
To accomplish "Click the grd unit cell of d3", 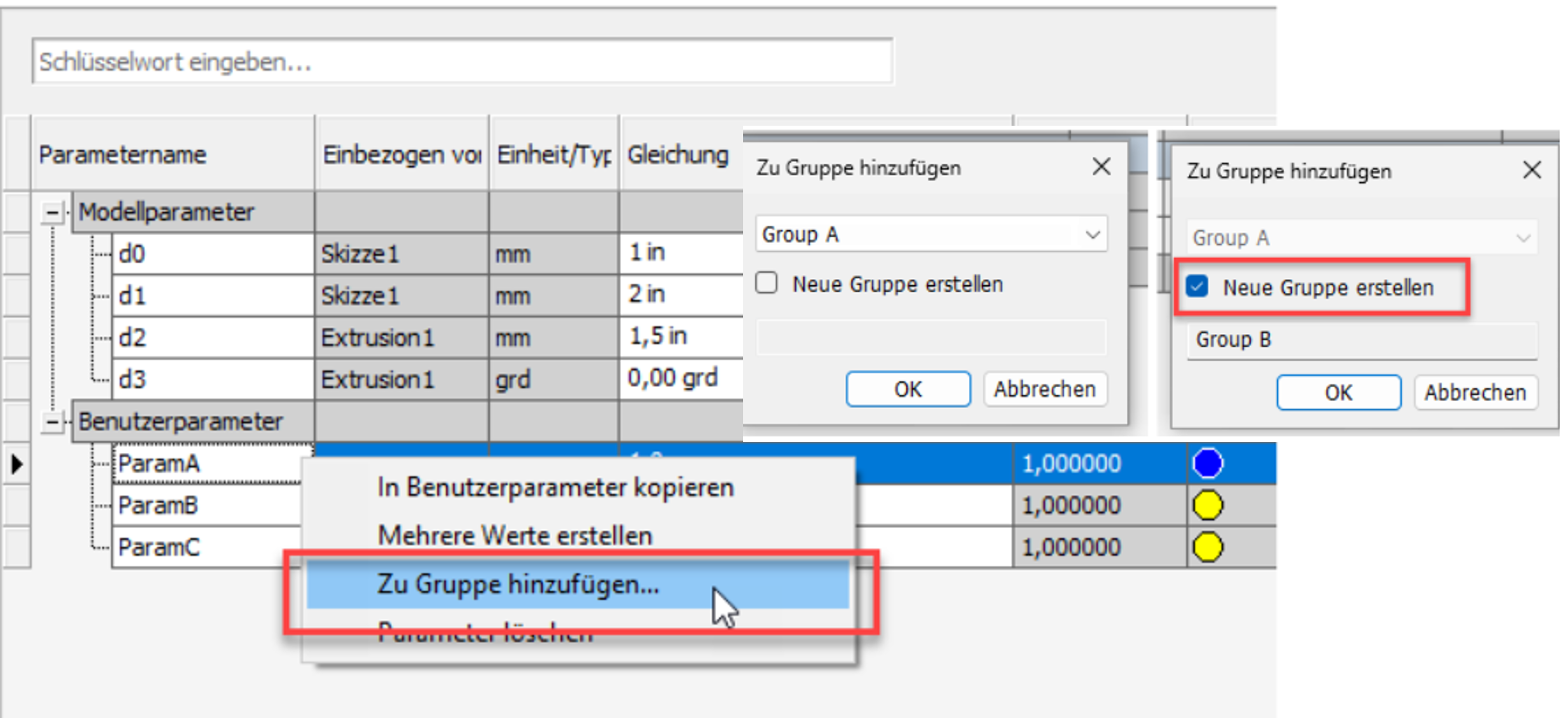I will [x=554, y=379].
